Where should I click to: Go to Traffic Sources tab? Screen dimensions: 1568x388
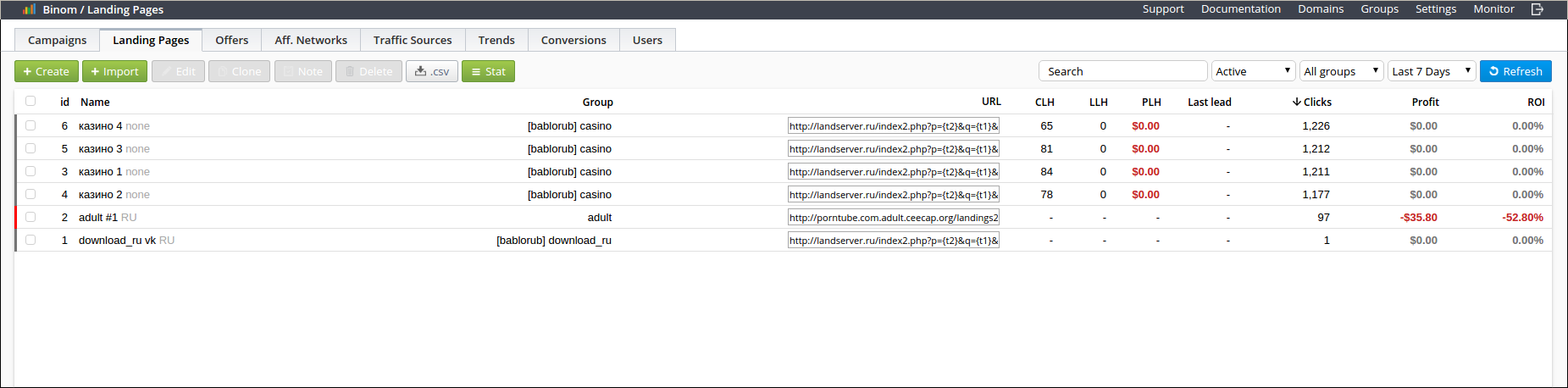click(413, 40)
